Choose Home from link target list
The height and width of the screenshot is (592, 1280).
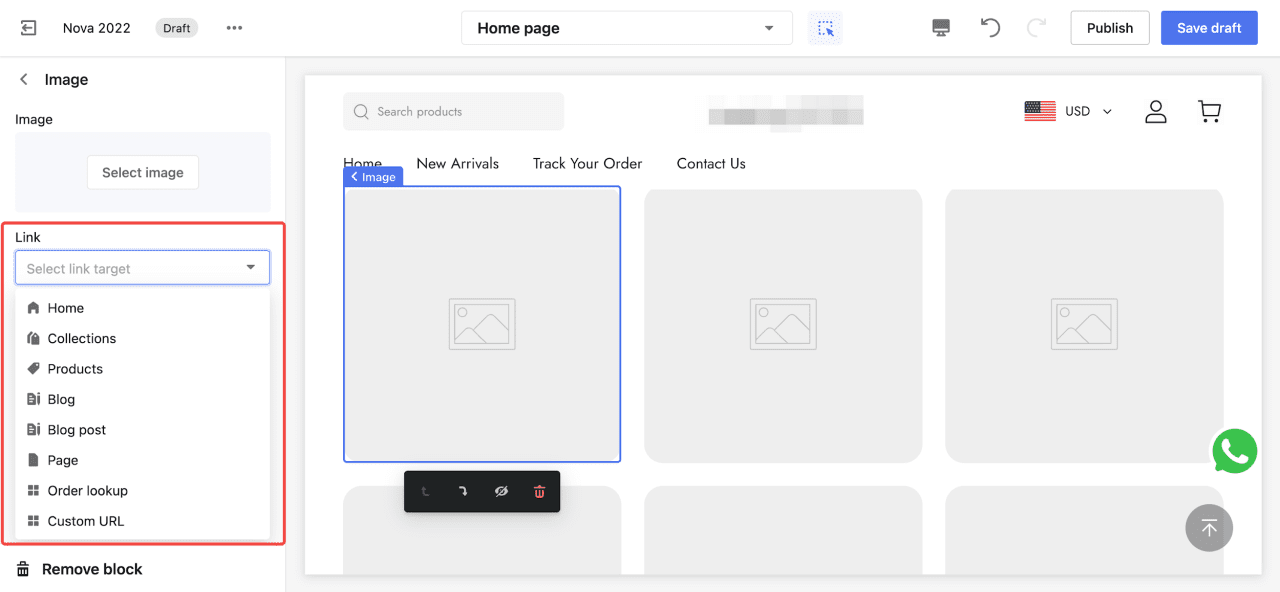[x=143, y=308]
